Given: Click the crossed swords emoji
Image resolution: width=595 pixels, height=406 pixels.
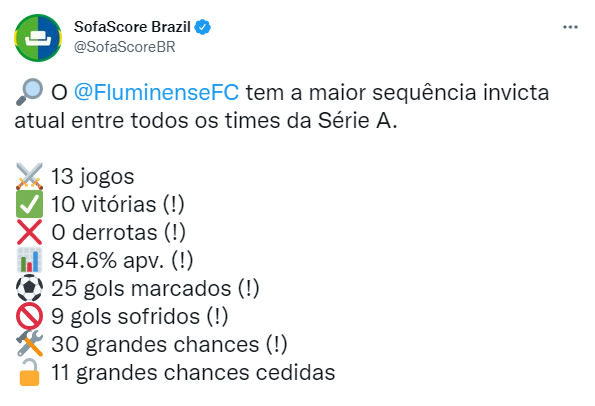Looking at the screenshot, I should pyautogui.click(x=29, y=176).
